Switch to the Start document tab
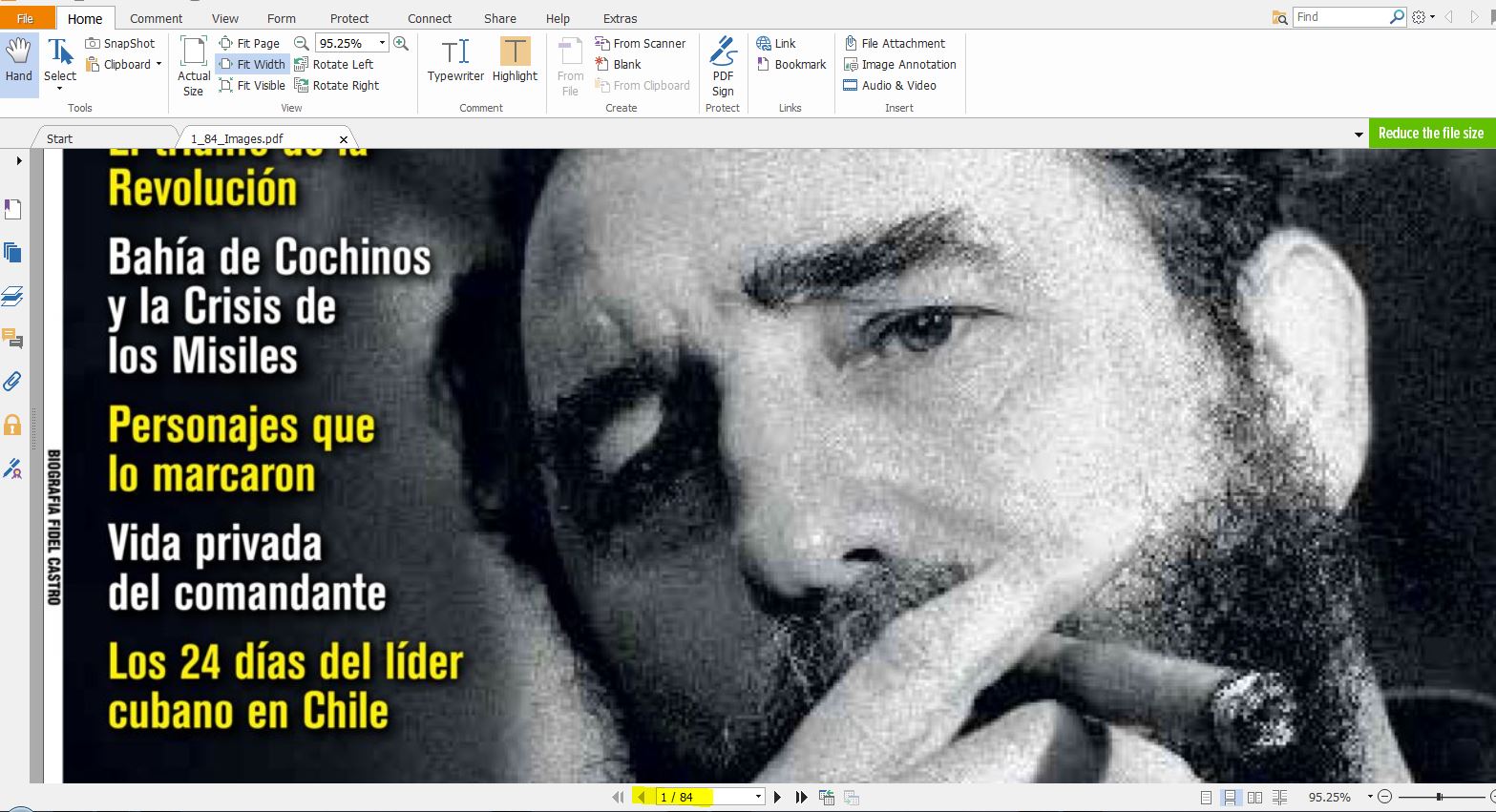The height and width of the screenshot is (812, 1496). (59, 138)
